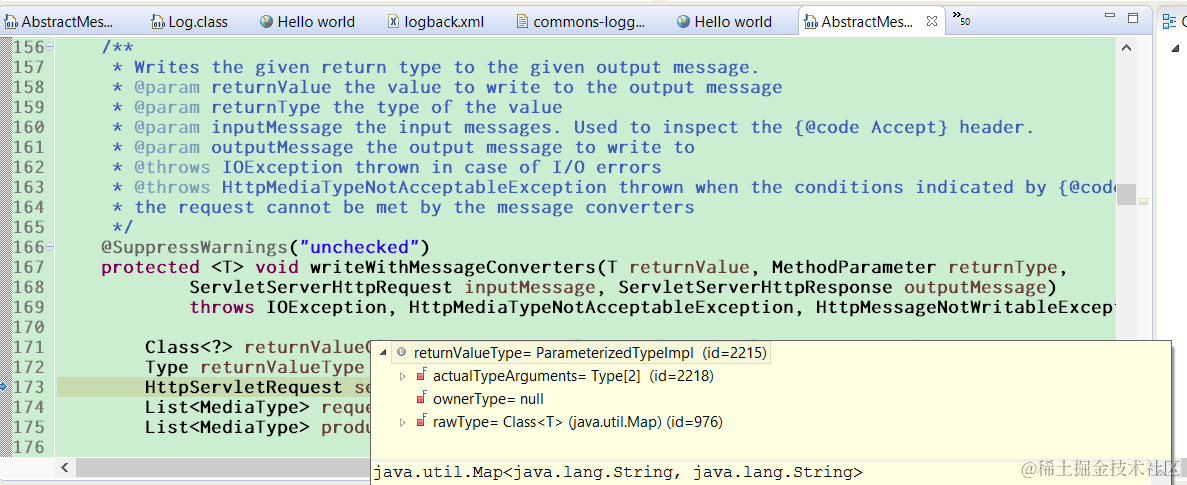Click outputMessage parameter on line 168
The height and width of the screenshot is (485, 1187).
[x=976, y=288]
